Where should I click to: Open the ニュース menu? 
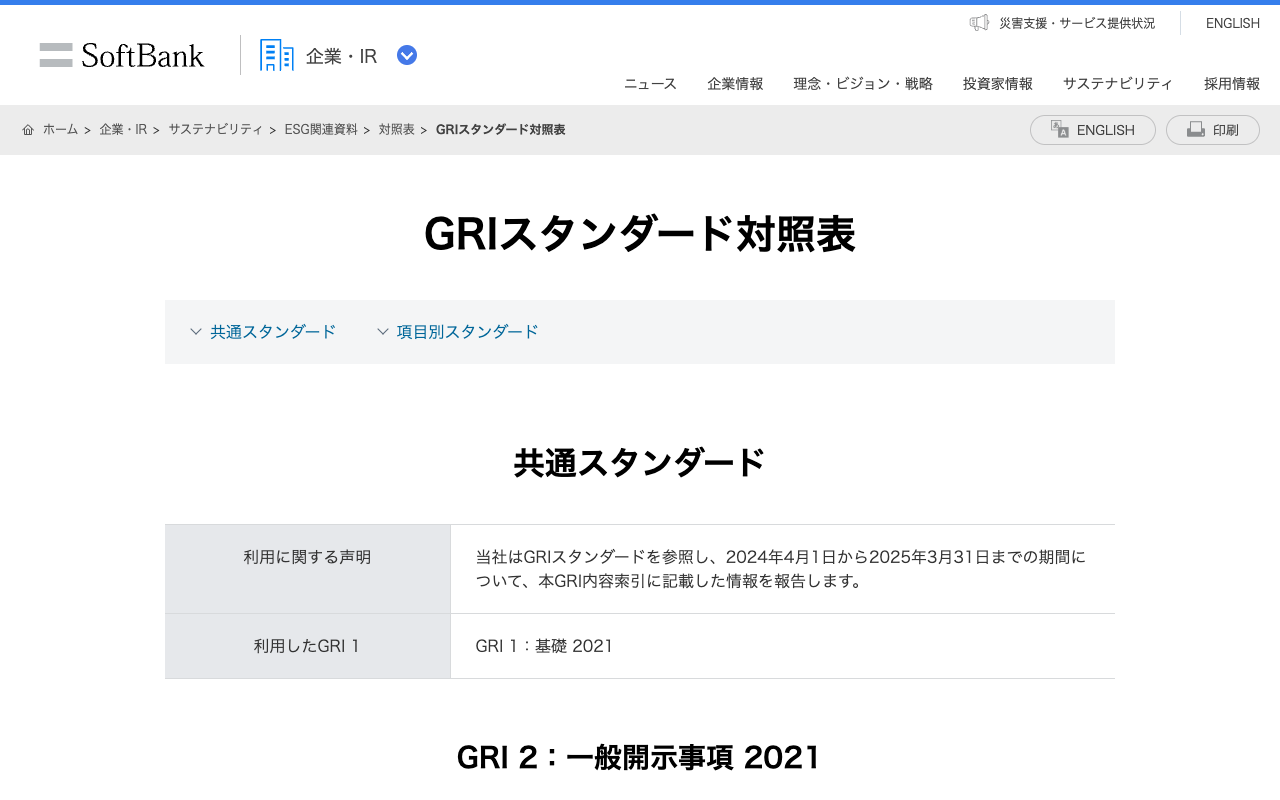click(x=650, y=84)
